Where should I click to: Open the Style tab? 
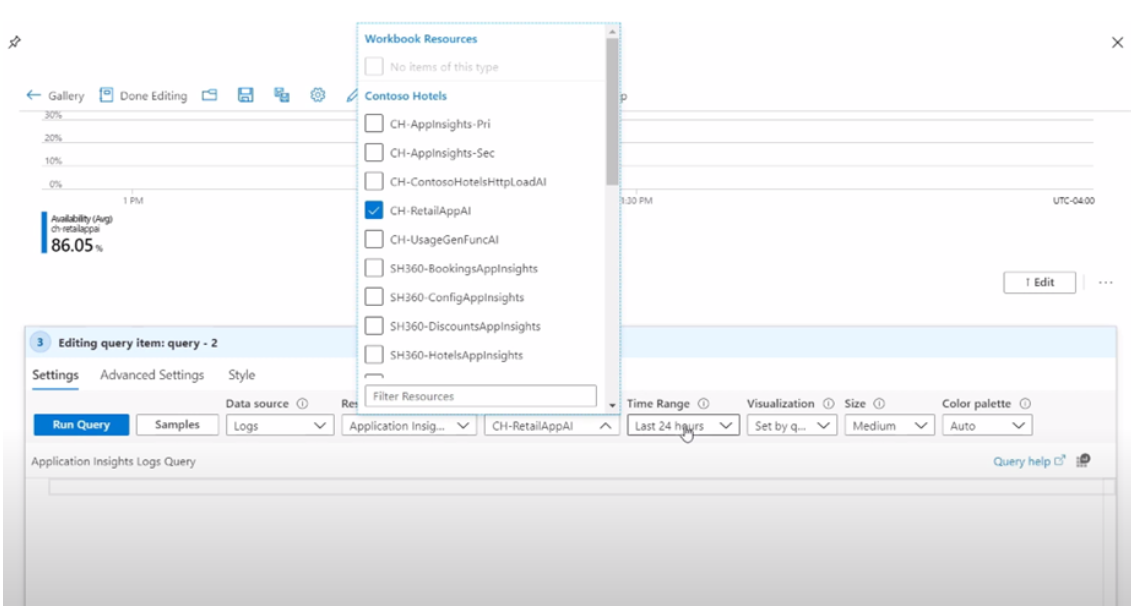pos(242,375)
